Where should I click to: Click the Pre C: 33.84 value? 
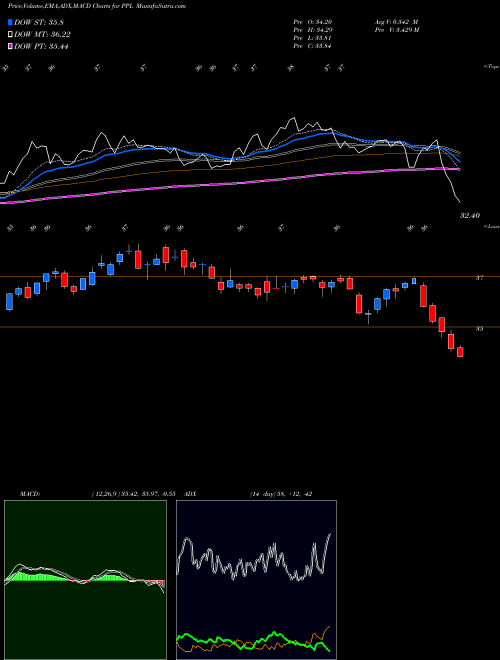pyautogui.click(x=312, y=46)
